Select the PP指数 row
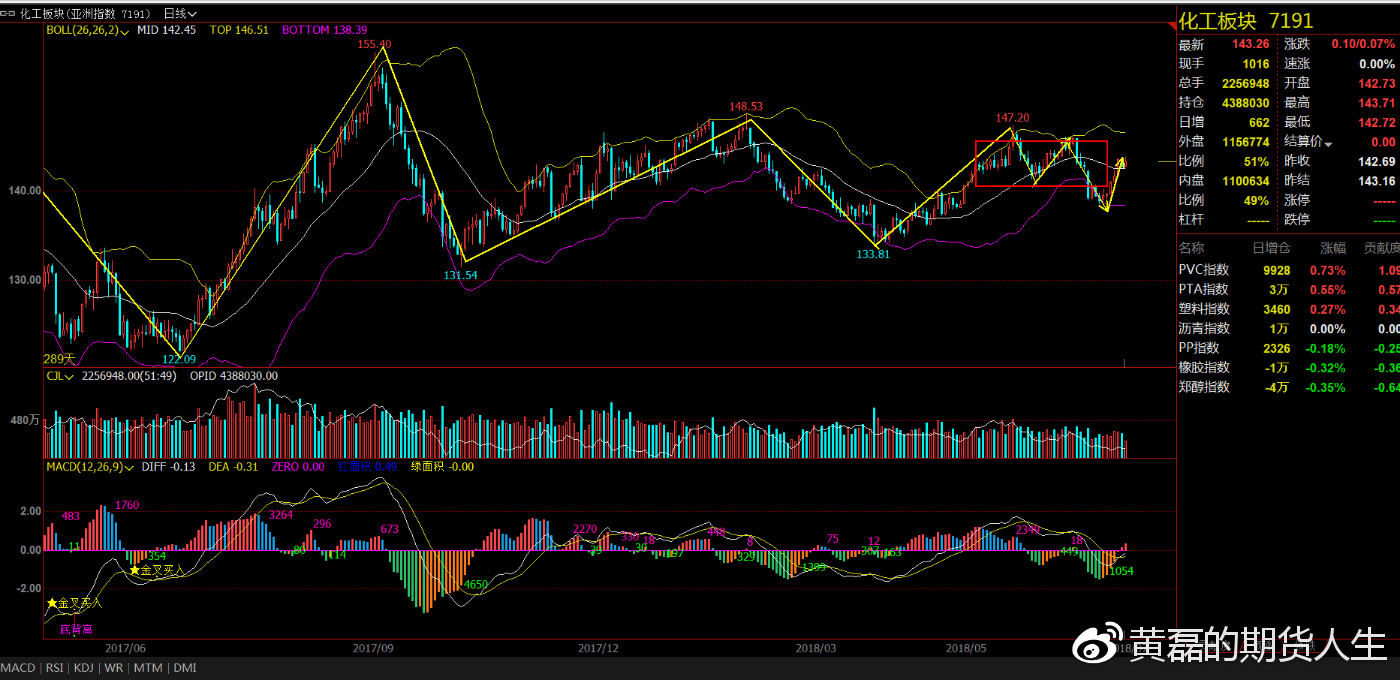 coord(1288,348)
